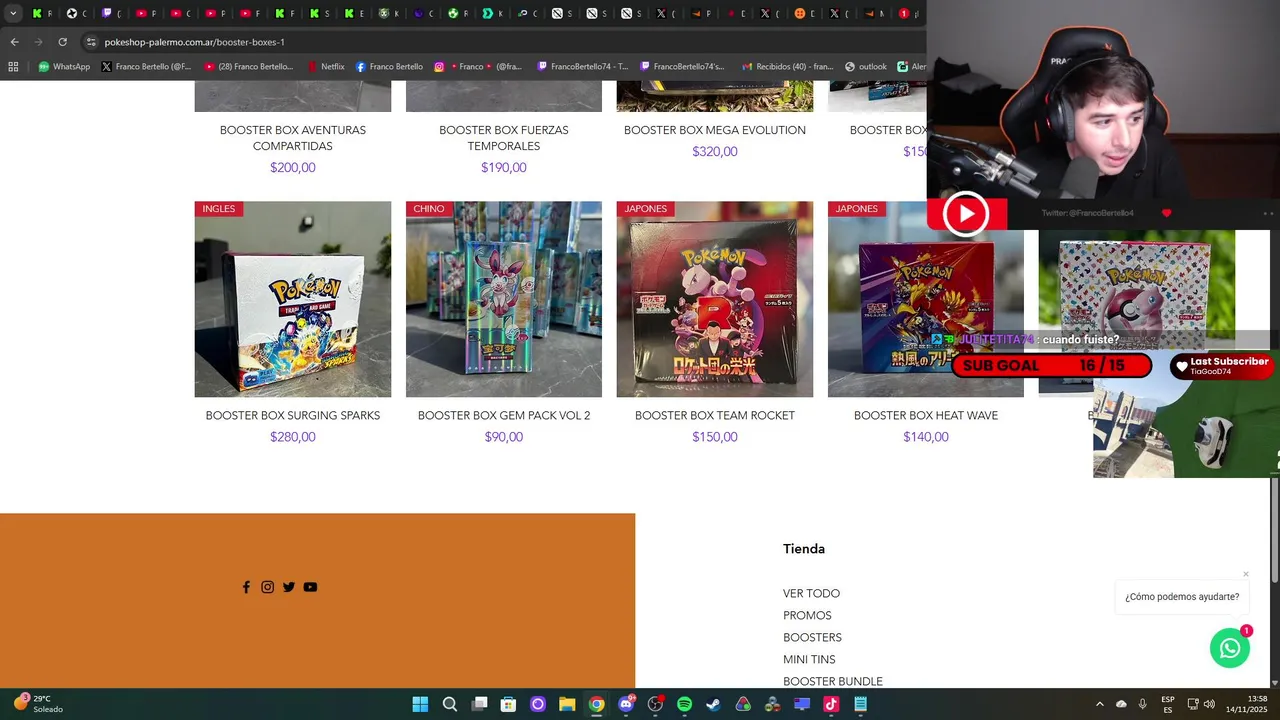Go back using the browser back arrow
The width and height of the screenshot is (1280, 720).
click(14, 42)
